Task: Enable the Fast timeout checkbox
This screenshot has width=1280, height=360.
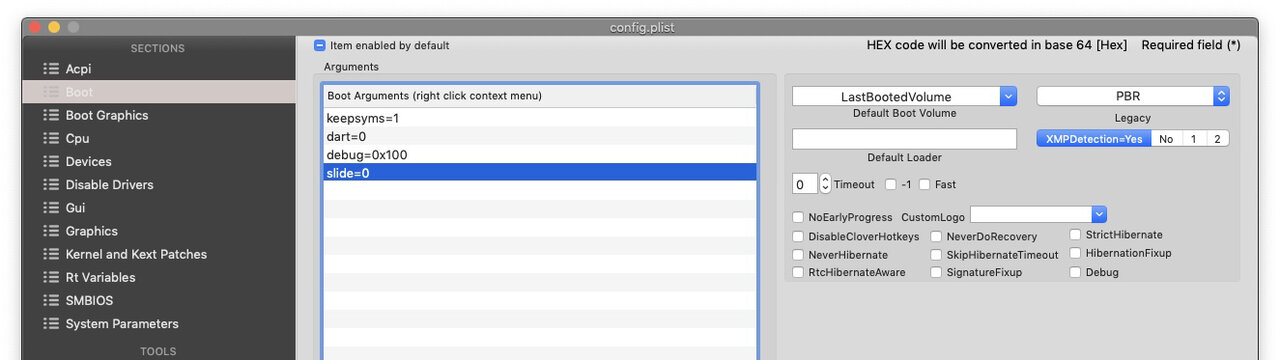Action: (924, 185)
